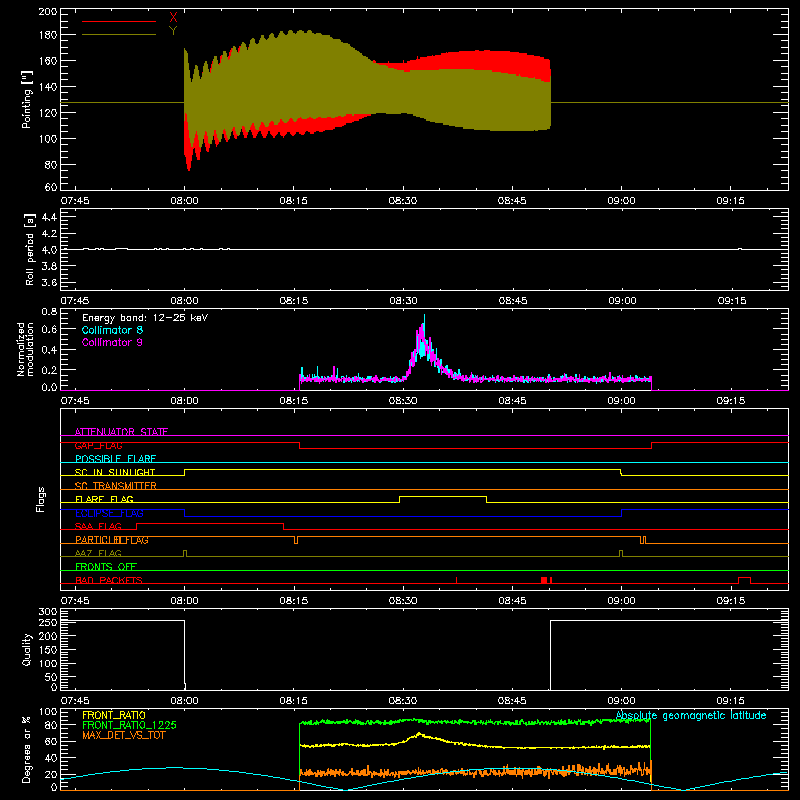Click the '09:15' tick label under Pointing panel
Screen dimensions: 800x800
click(x=730, y=201)
